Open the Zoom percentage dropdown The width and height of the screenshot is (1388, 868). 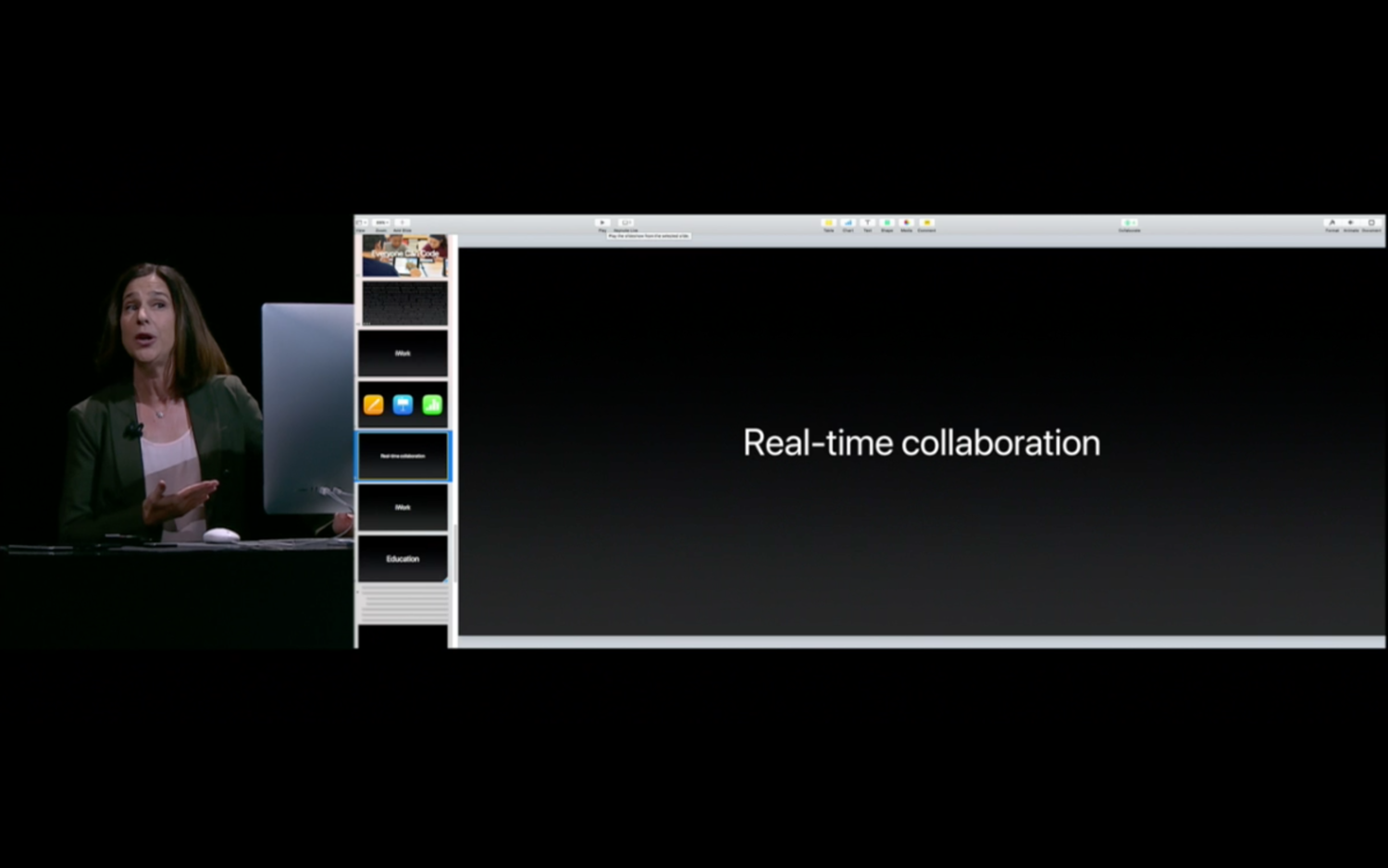pyautogui.click(x=381, y=223)
